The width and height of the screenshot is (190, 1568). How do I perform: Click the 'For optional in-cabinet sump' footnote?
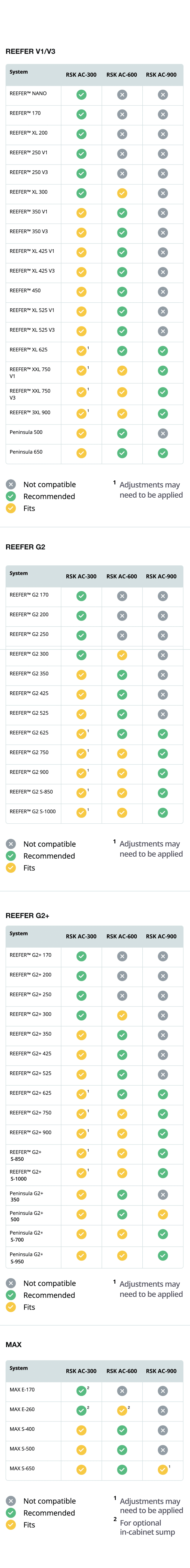[x=147, y=1527]
